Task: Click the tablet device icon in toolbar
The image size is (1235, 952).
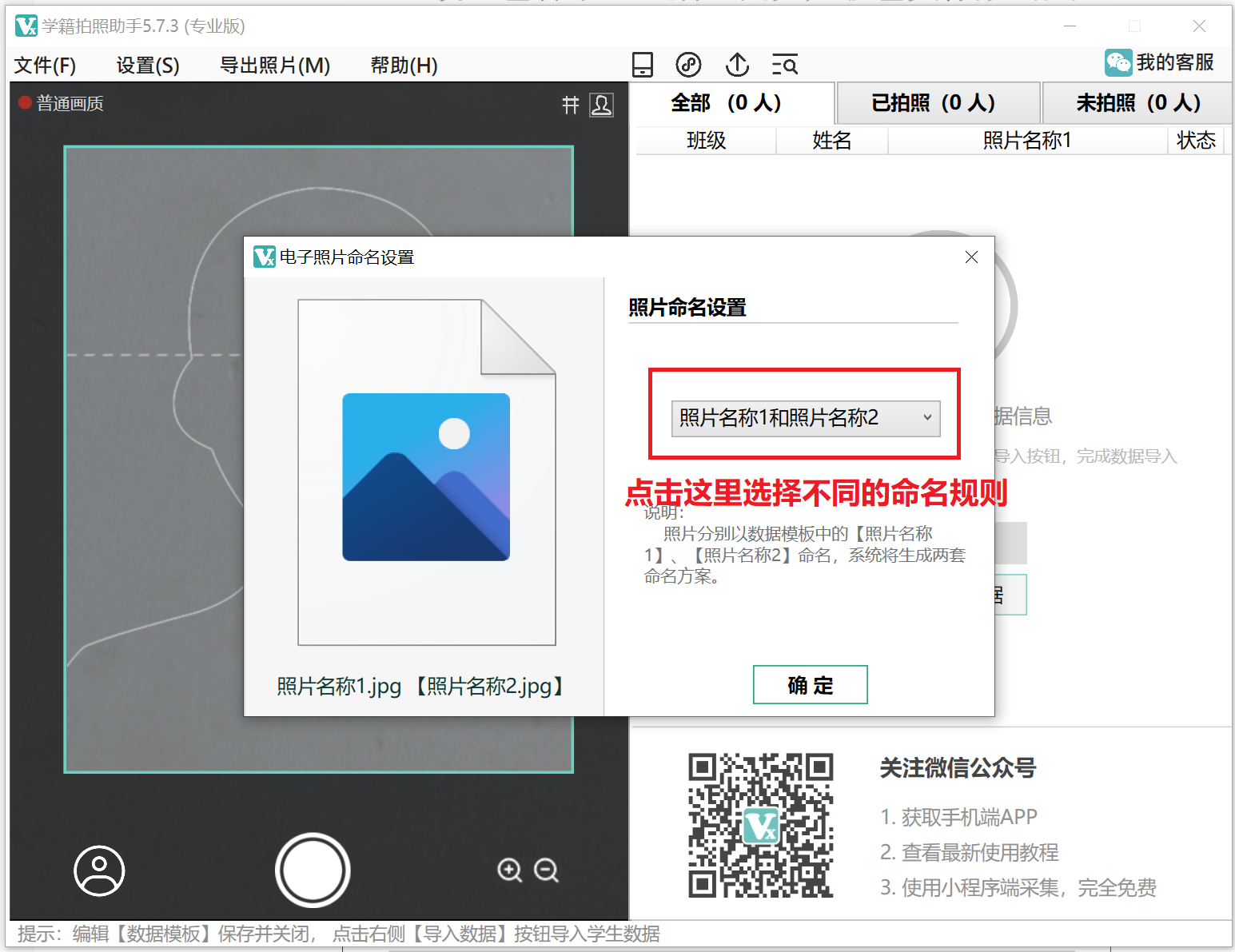Action: pos(643,65)
